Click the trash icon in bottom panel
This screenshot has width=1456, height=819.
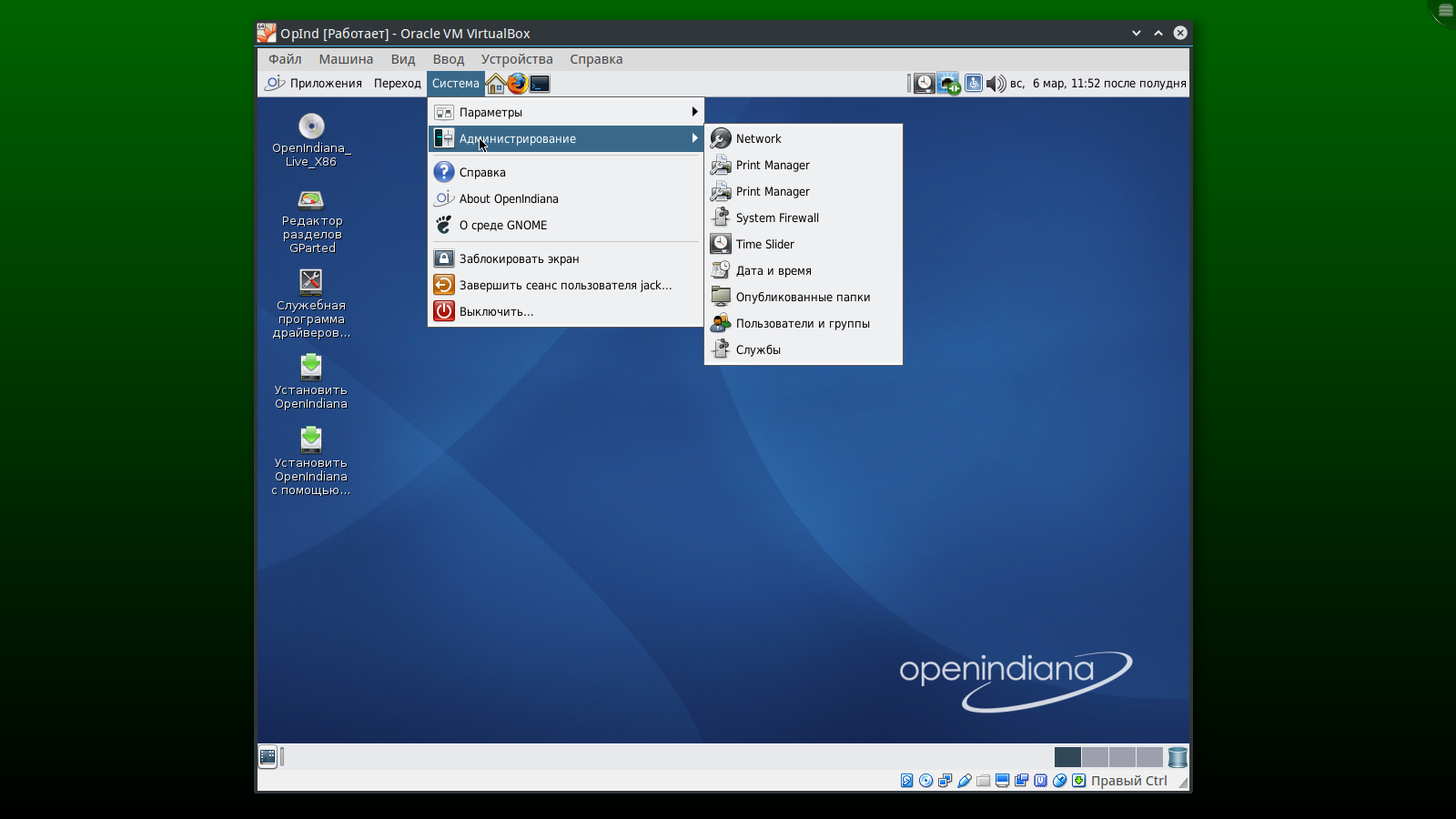coord(1178,757)
